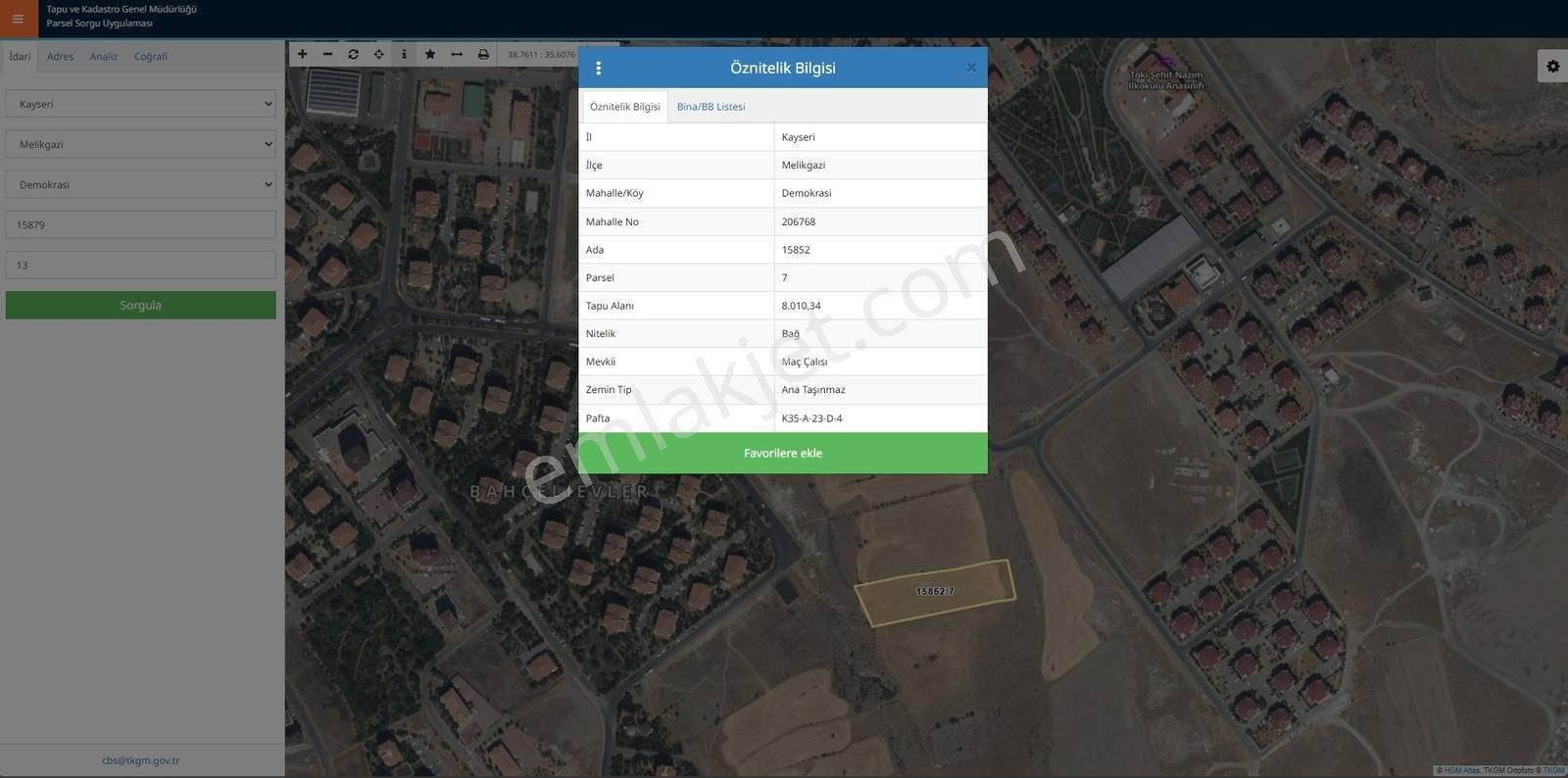Click the Ada input field with 15879
Image resolution: width=1568 pixels, height=778 pixels.
click(x=141, y=224)
